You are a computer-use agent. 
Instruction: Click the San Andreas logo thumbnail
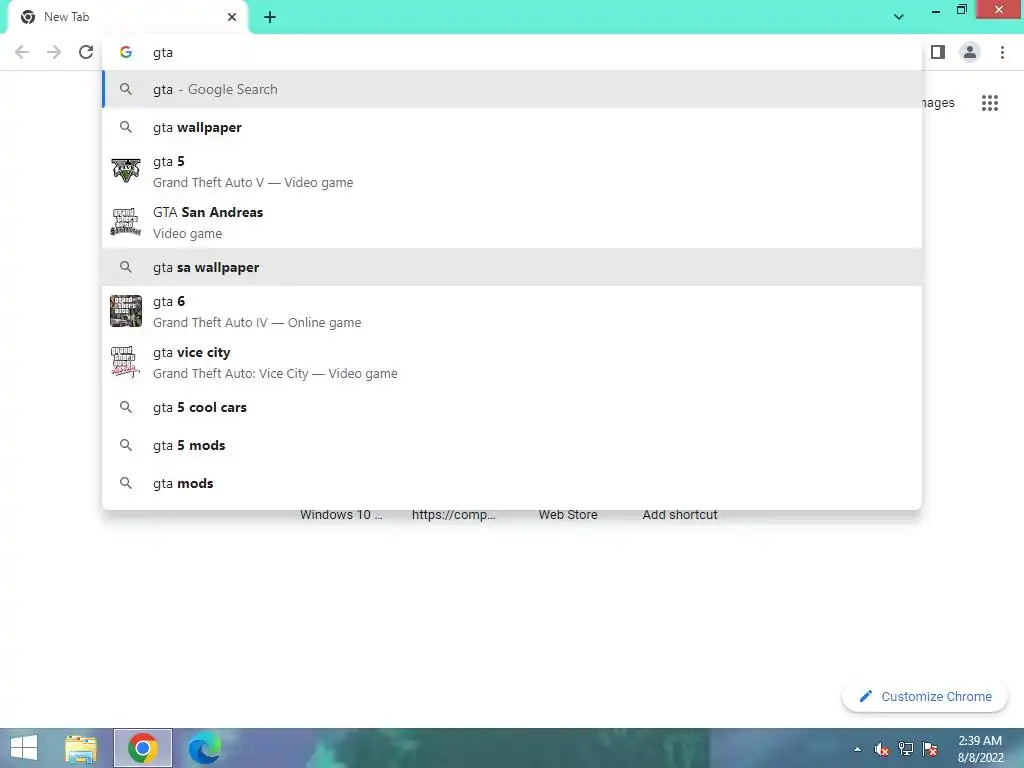click(125, 222)
